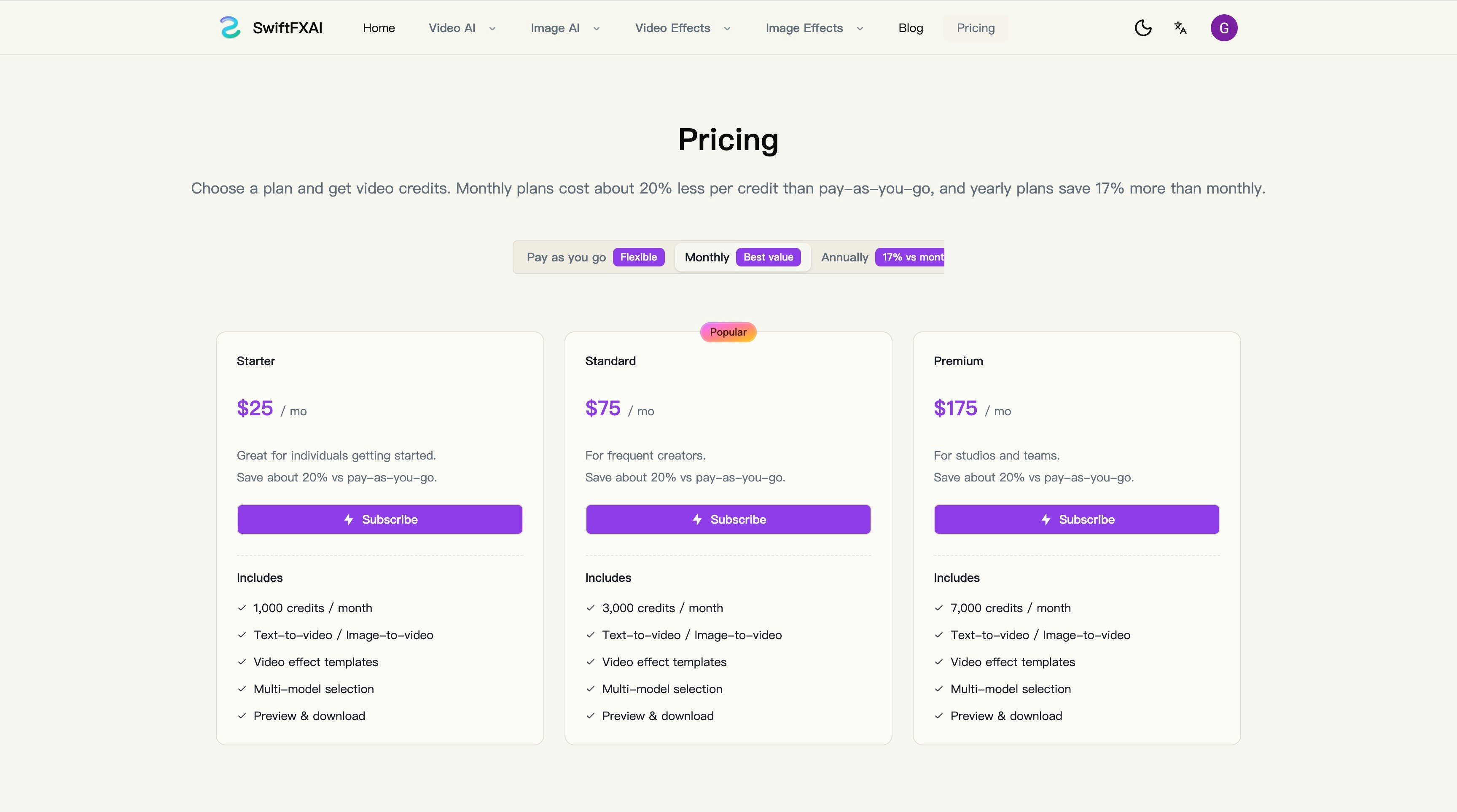Switch billing to Annually

tap(844, 257)
